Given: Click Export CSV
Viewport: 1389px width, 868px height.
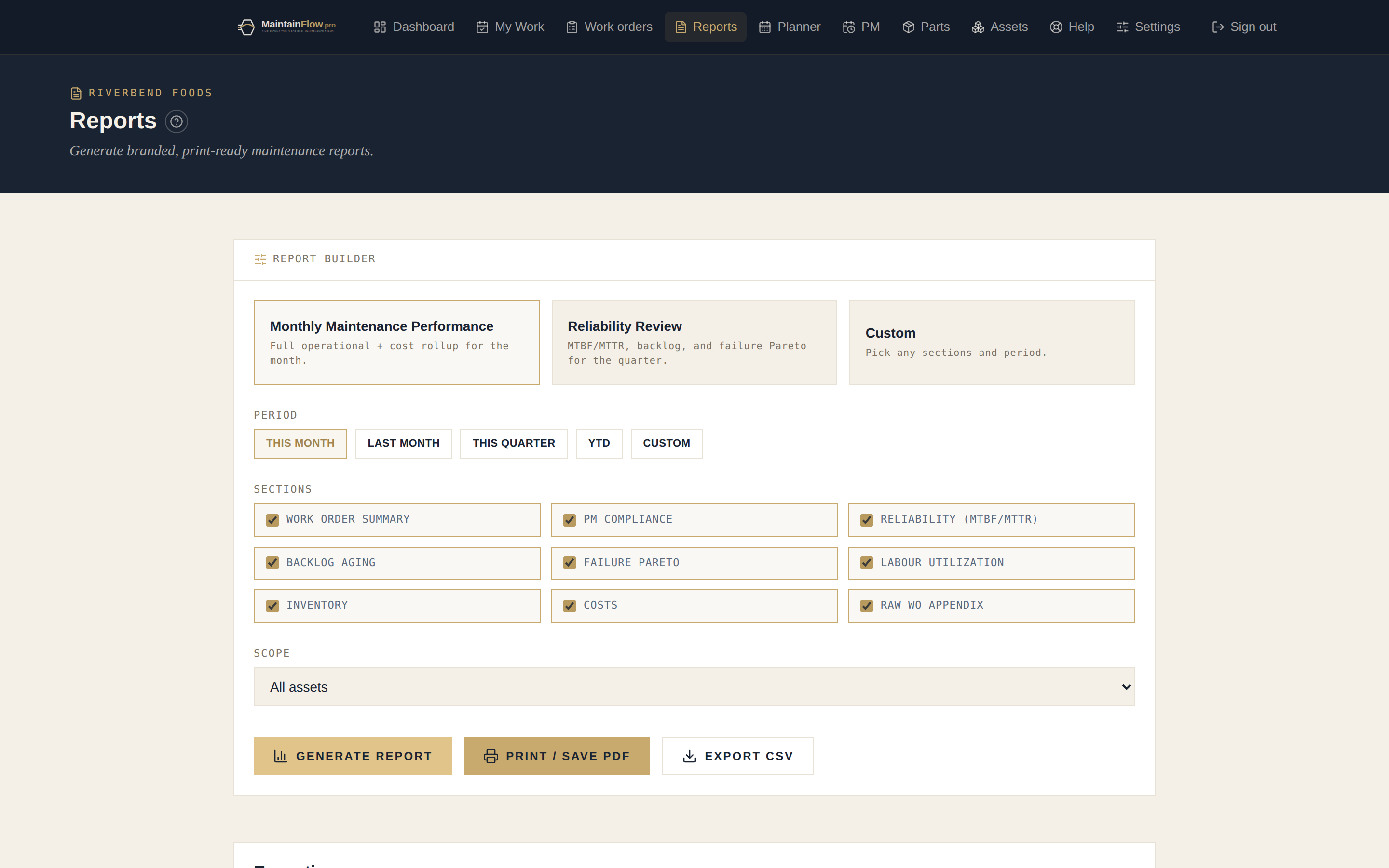Looking at the screenshot, I should tap(737, 756).
